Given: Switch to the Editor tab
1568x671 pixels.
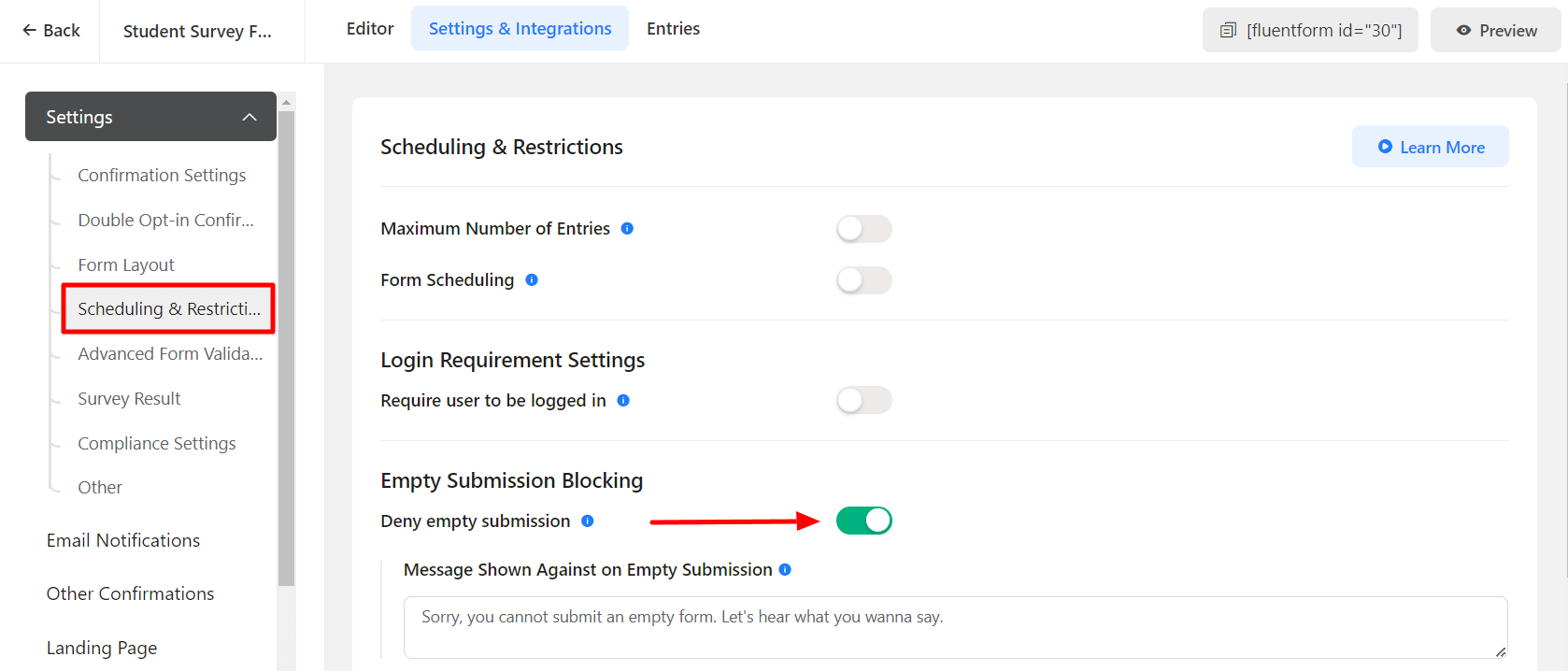Looking at the screenshot, I should [x=370, y=29].
